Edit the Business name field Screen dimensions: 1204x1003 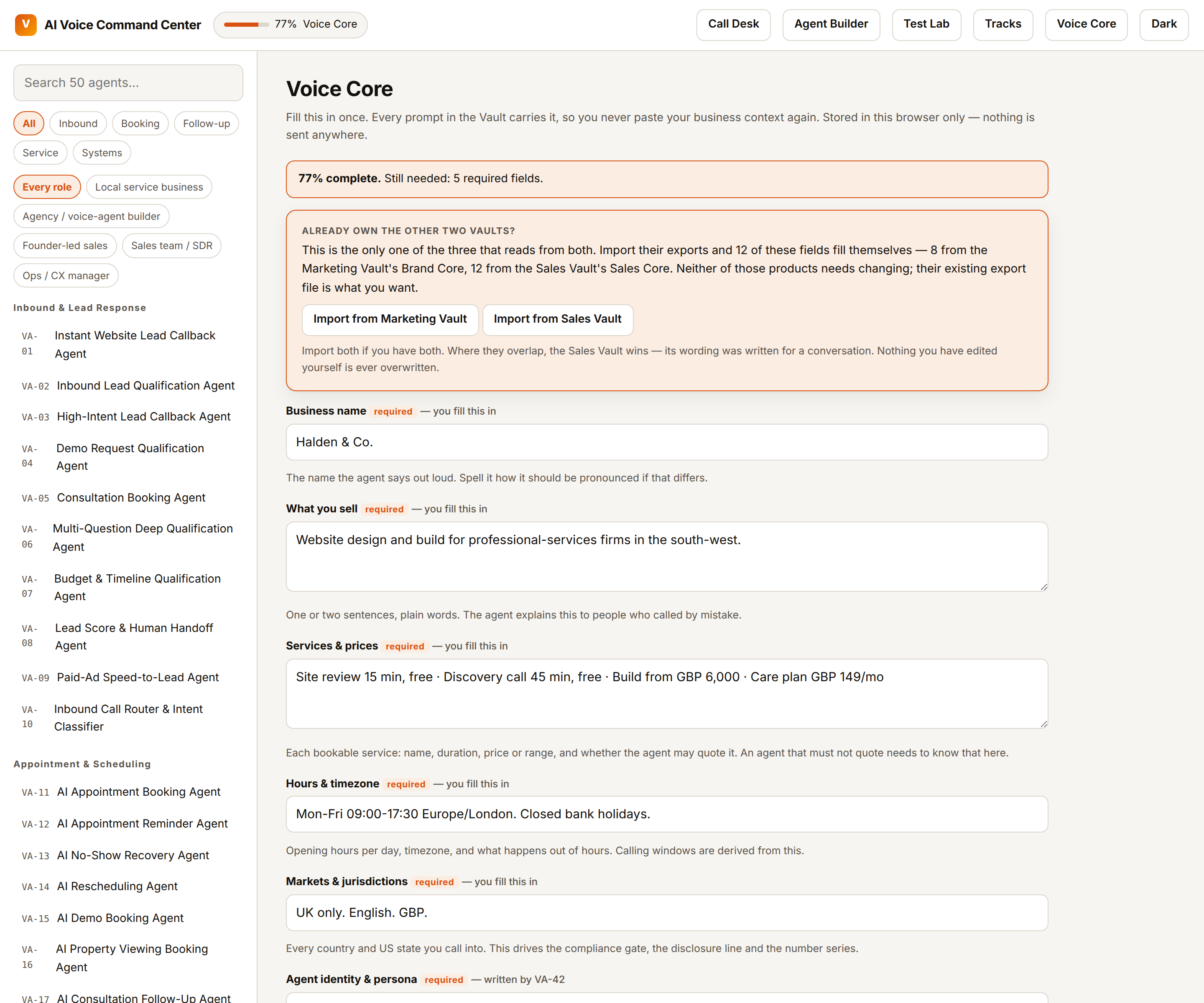[x=667, y=442]
